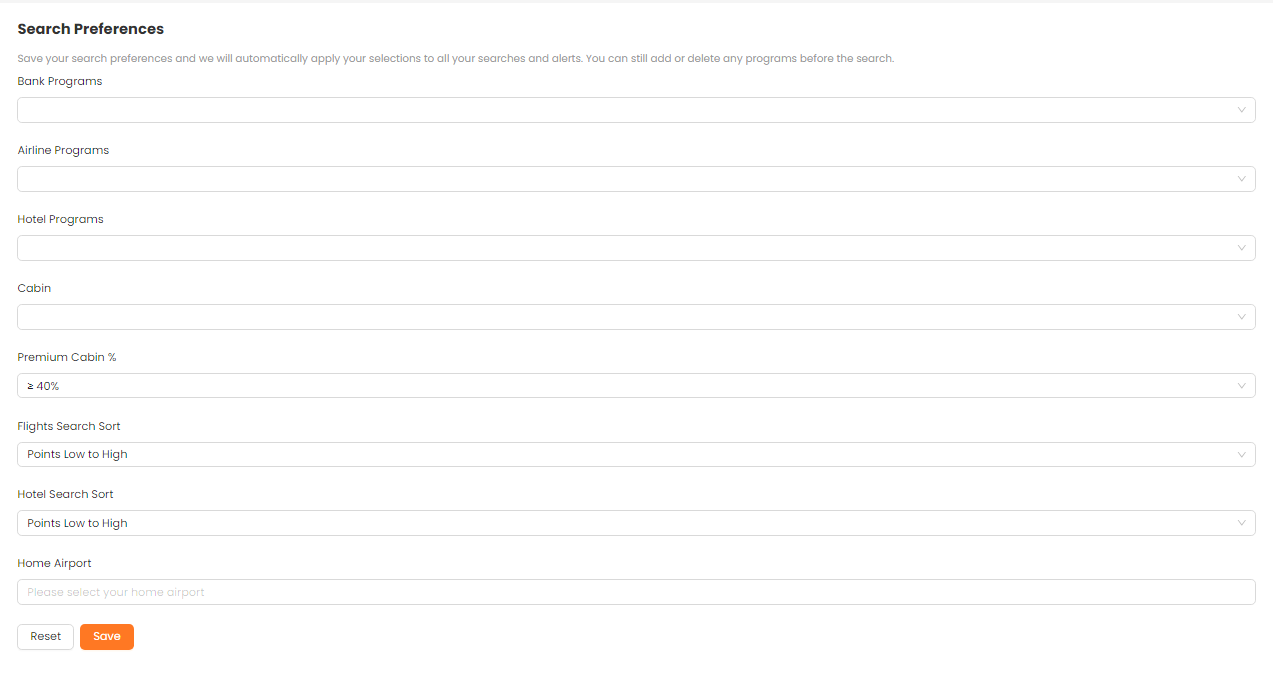Click the Reset button
Image resolution: width=1273 pixels, height=676 pixels.
(x=45, y=637)
